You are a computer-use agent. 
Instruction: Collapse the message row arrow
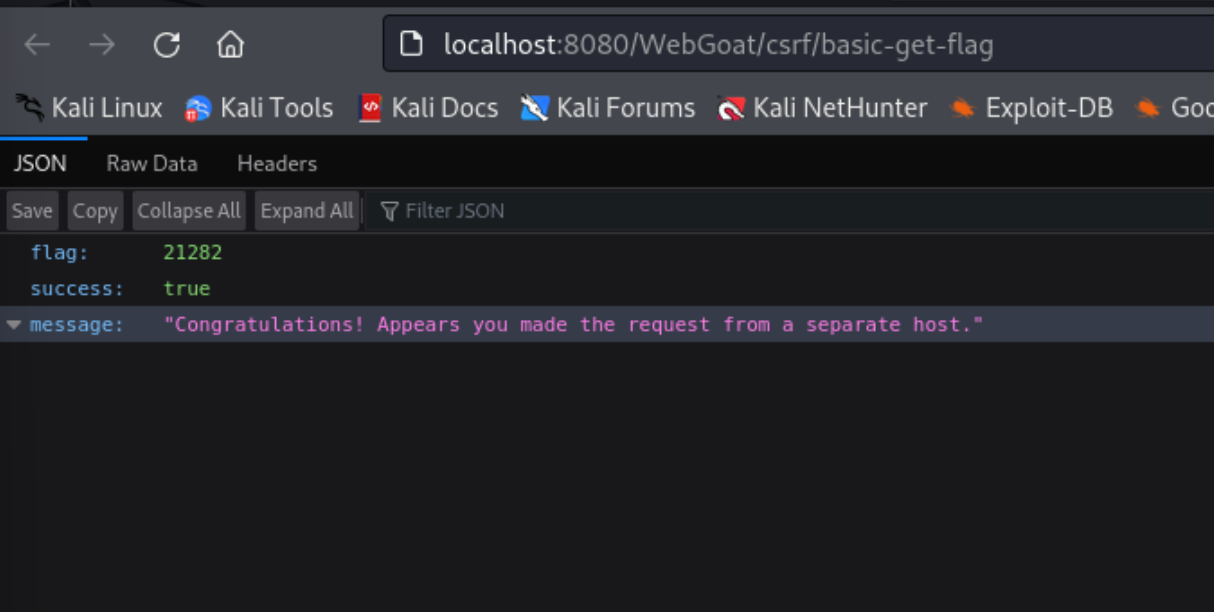[x=14, y=325]
